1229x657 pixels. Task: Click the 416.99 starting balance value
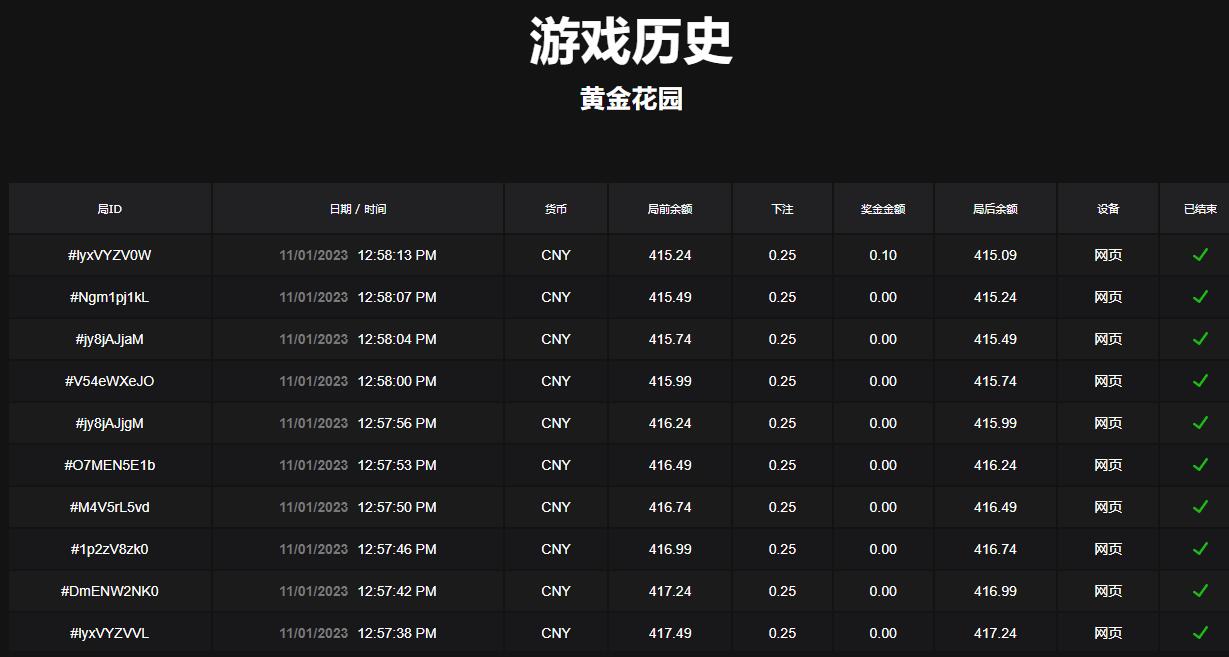tap(670, 549)
